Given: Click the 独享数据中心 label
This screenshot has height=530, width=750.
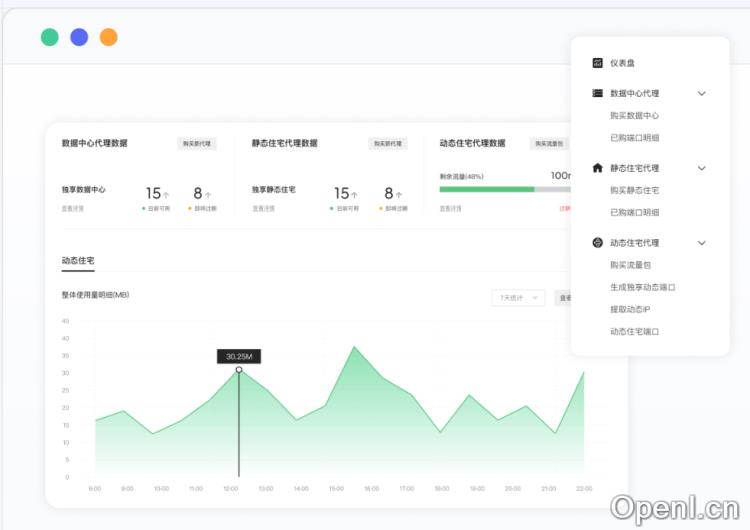Looking at the screenshot, I should click(83, 189).
